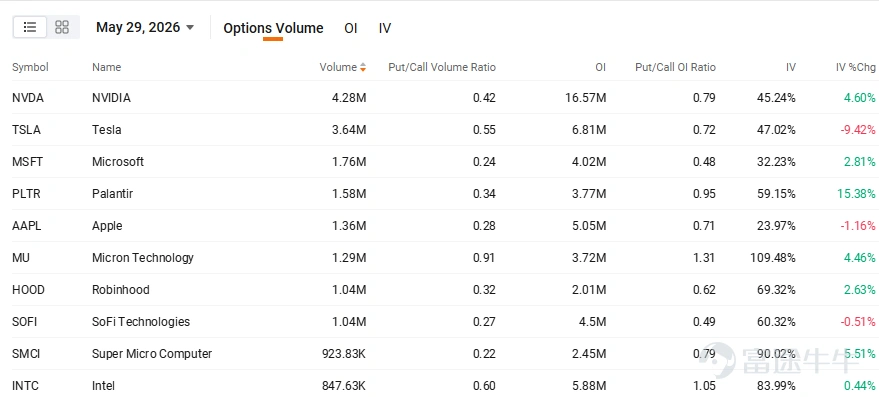The height and width of the screenshot is (397, 879).
Task: Click the Name column header
Action: tap(107, 67)
